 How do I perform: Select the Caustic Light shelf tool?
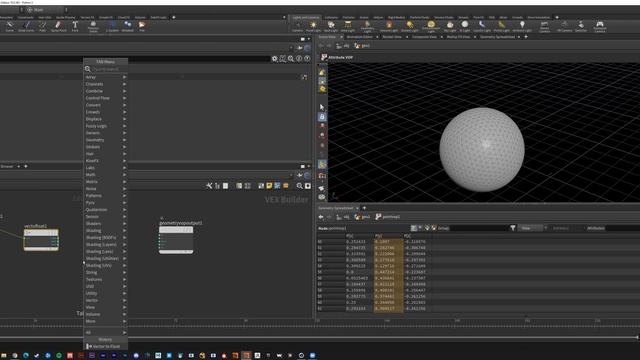[482, 27]
